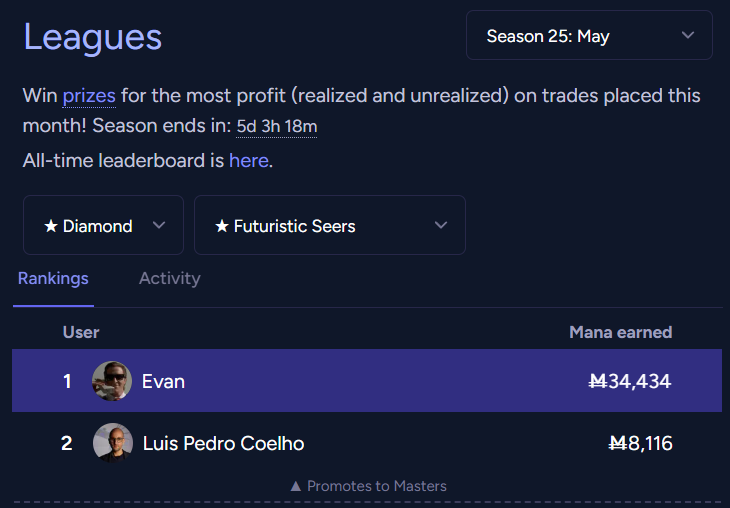Select the Rankings tab
Viewport: 730px width, 508px height.
[53, 278]
